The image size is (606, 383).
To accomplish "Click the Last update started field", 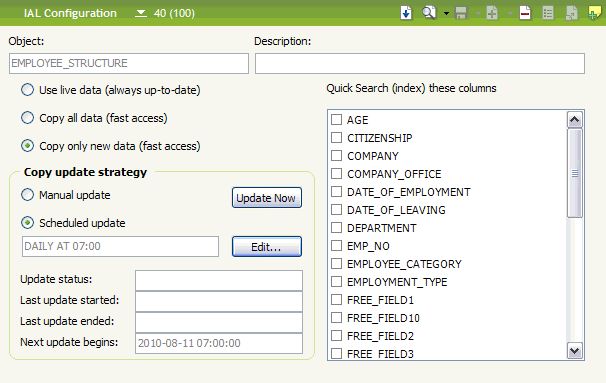I will [x=219, y=301].
